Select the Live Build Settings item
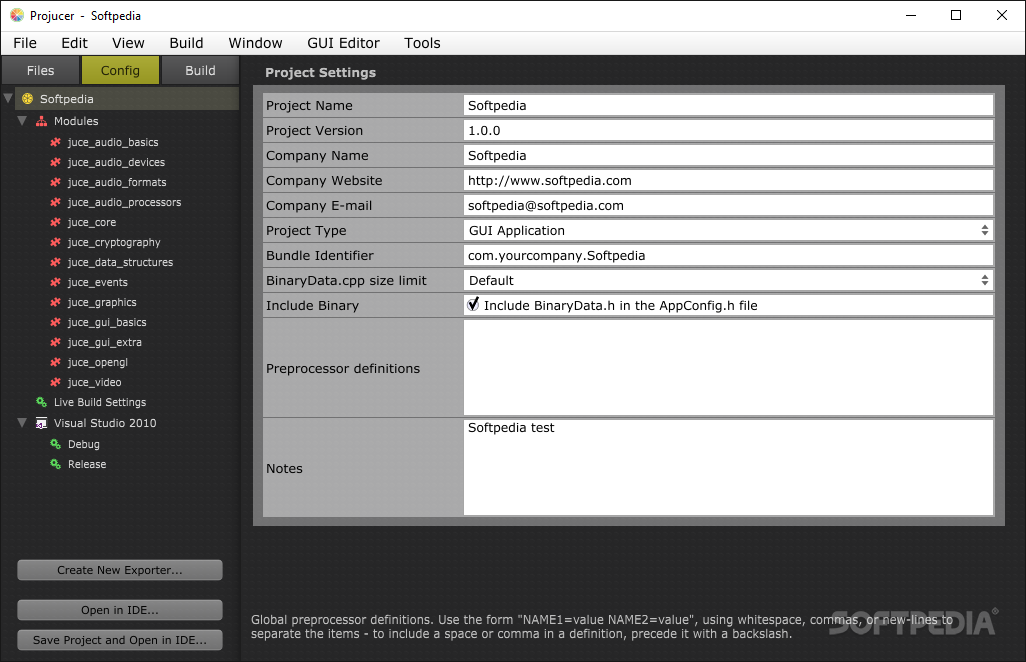 [99, 402]
